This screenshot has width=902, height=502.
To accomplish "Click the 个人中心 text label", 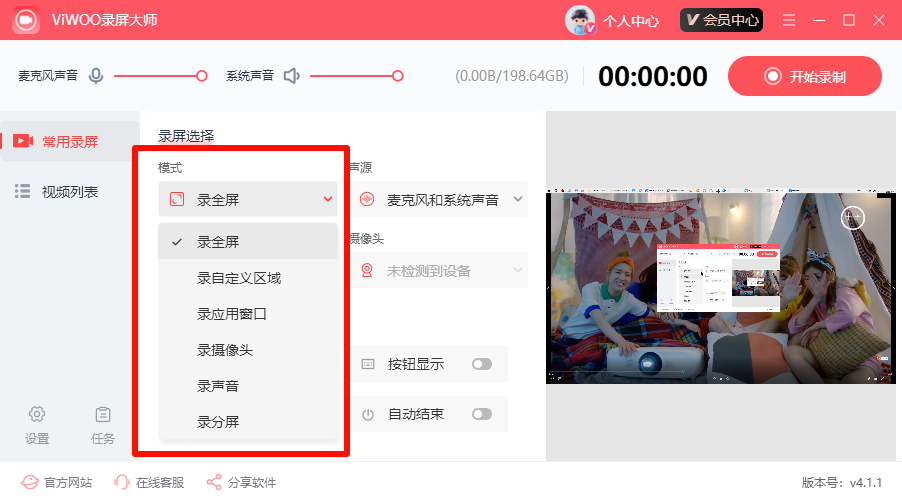I will [631, 21].
